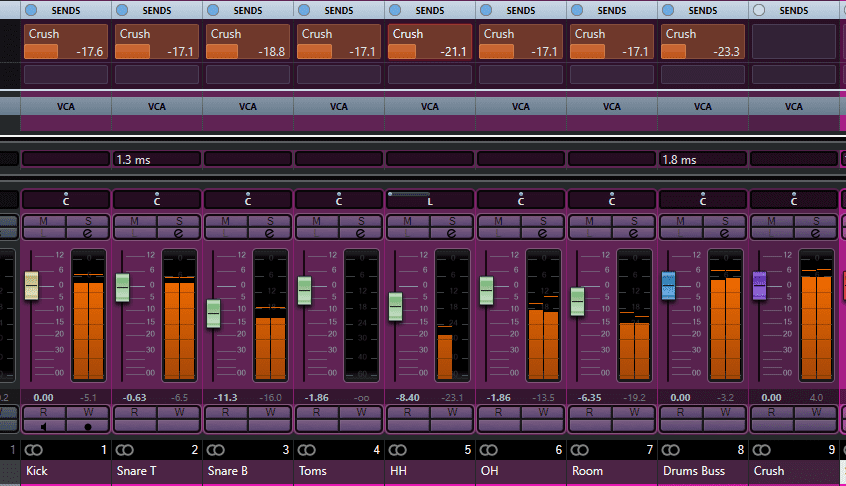Viewport: 846px width, 486px height.
Task: Bypass sends on HH channel
Action: (x=395, y=10)
